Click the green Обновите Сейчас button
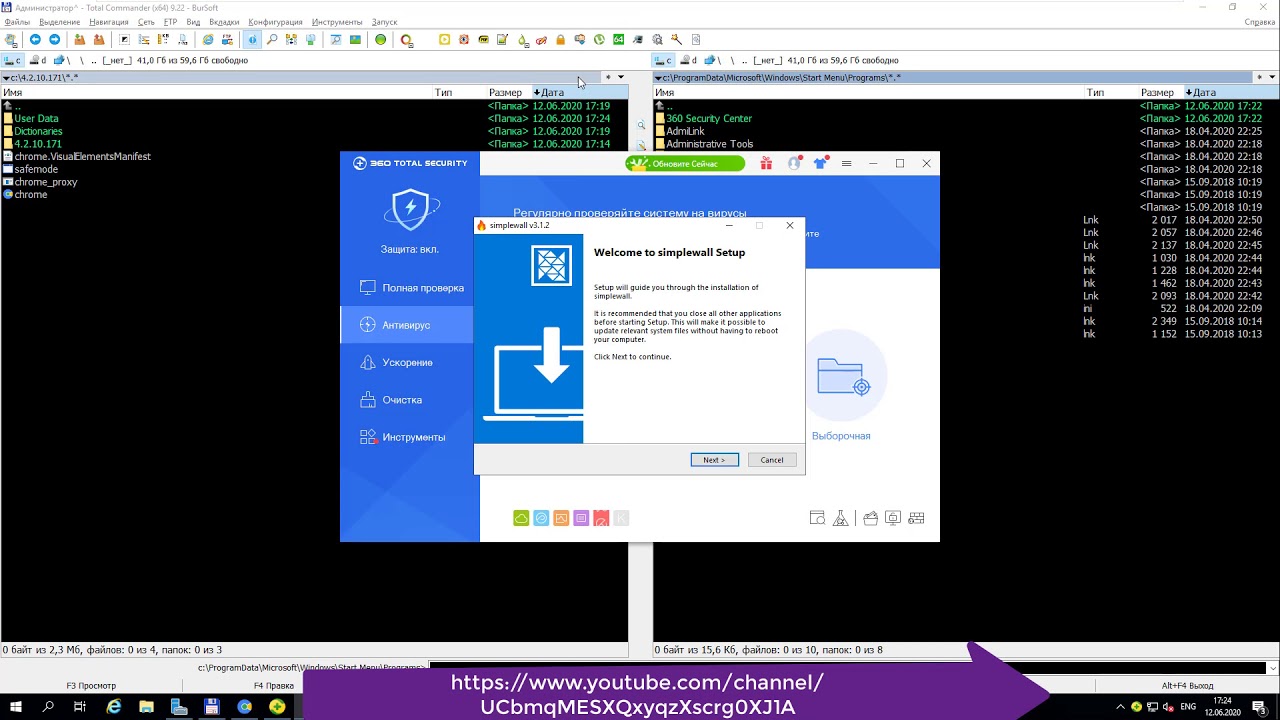1280x720 pixels. [x=685, y=163]
